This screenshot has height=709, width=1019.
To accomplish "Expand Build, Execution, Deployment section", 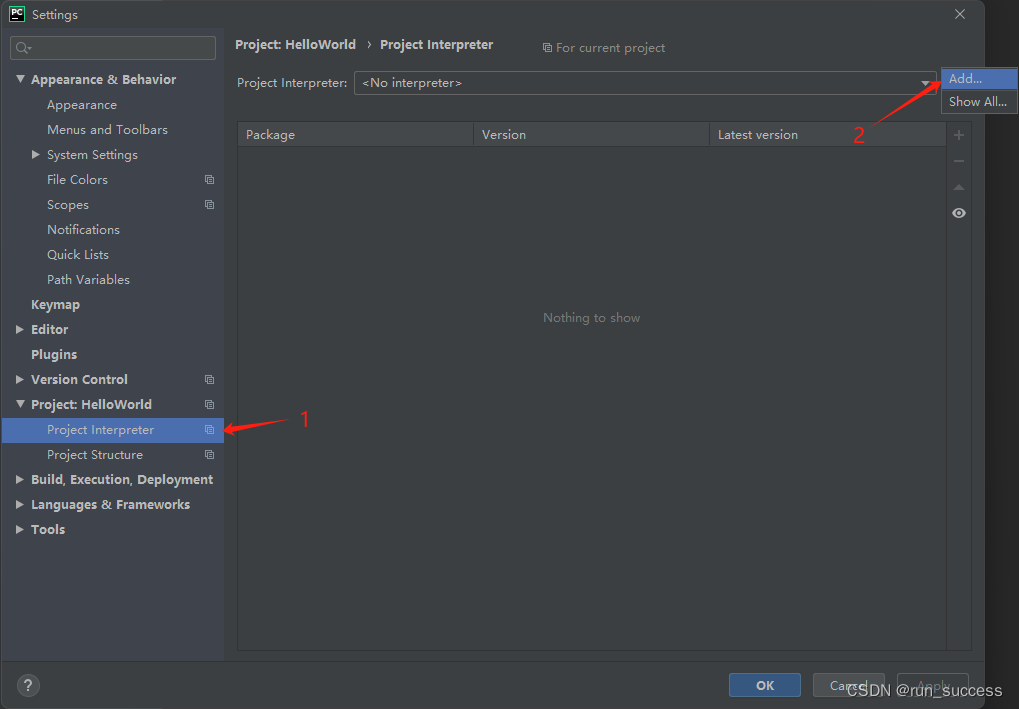I will [x=20, y=480].
